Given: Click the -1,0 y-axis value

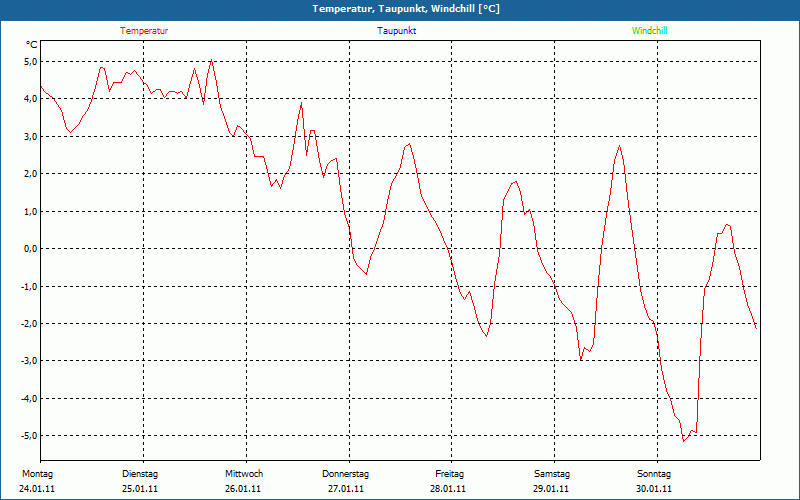Looking at the screenshot, I should point(29,286).
